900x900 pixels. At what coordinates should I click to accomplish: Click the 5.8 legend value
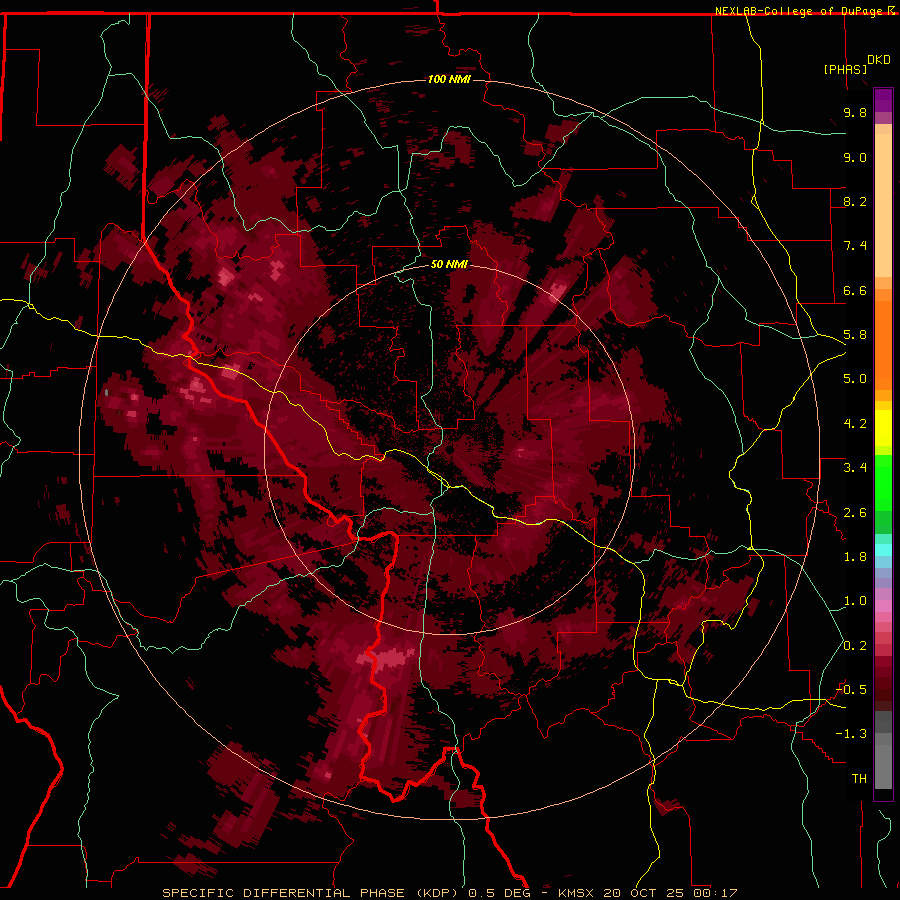pos(855,335)
